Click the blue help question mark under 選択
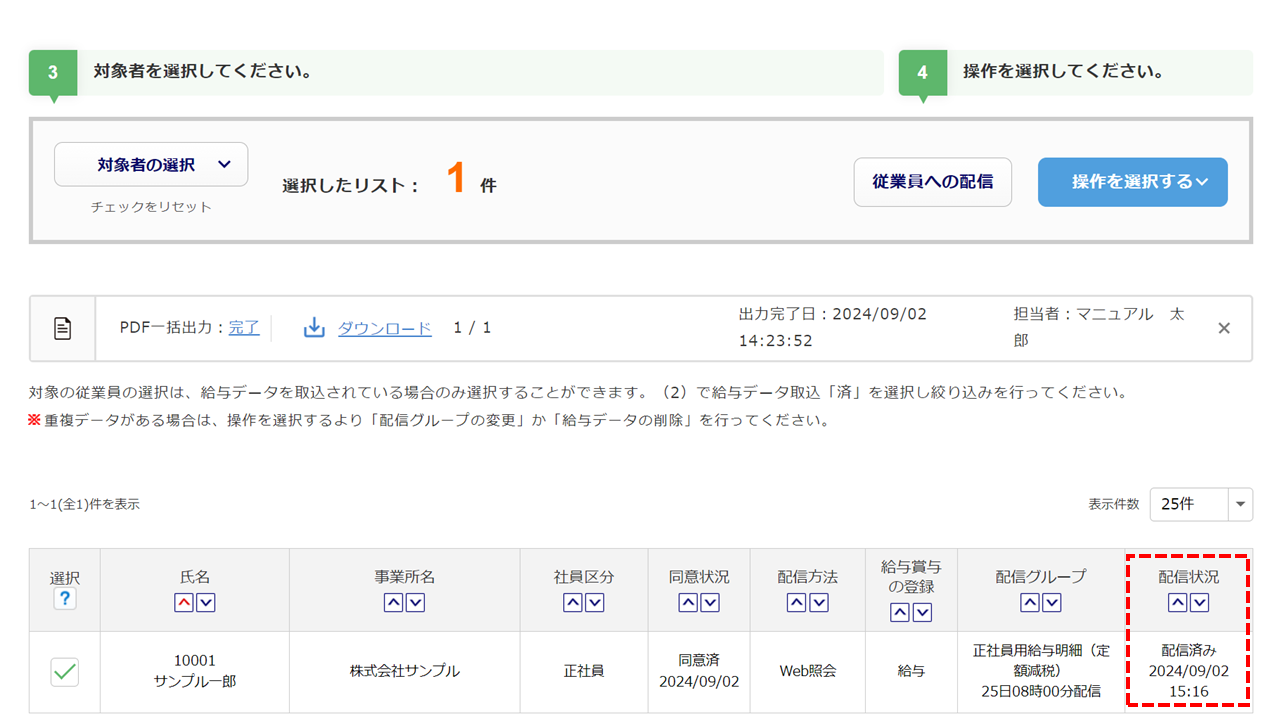The height and width of the screenshot is (726, 1280). (x=65, y=599)
